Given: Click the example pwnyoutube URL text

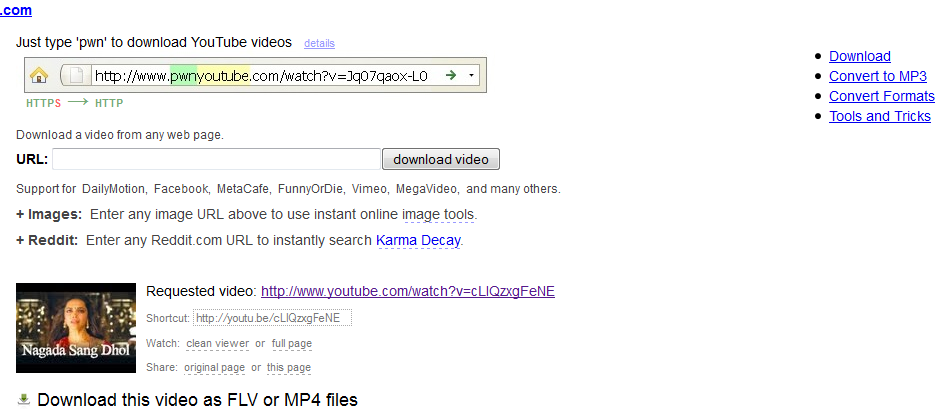Looking at the screenshot, I should tap(262, 76).
